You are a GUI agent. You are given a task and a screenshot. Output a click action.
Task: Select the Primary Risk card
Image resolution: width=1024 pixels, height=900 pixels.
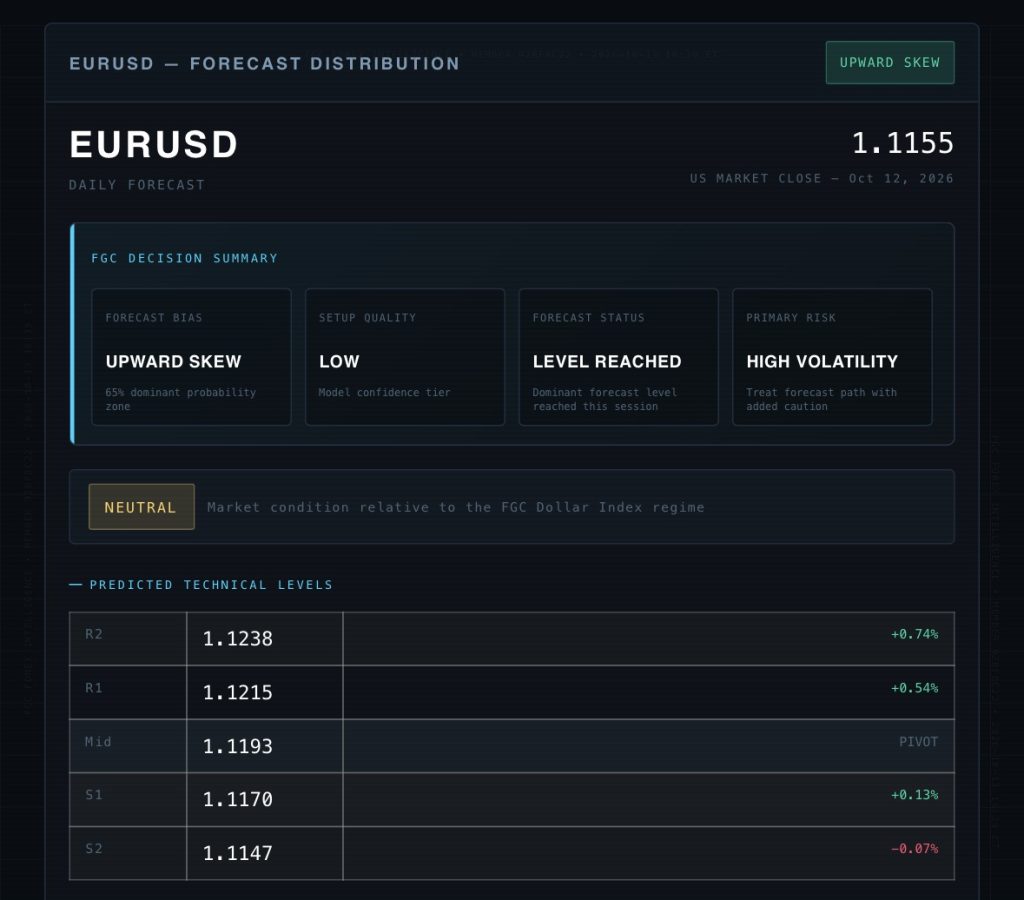point(832,357)
